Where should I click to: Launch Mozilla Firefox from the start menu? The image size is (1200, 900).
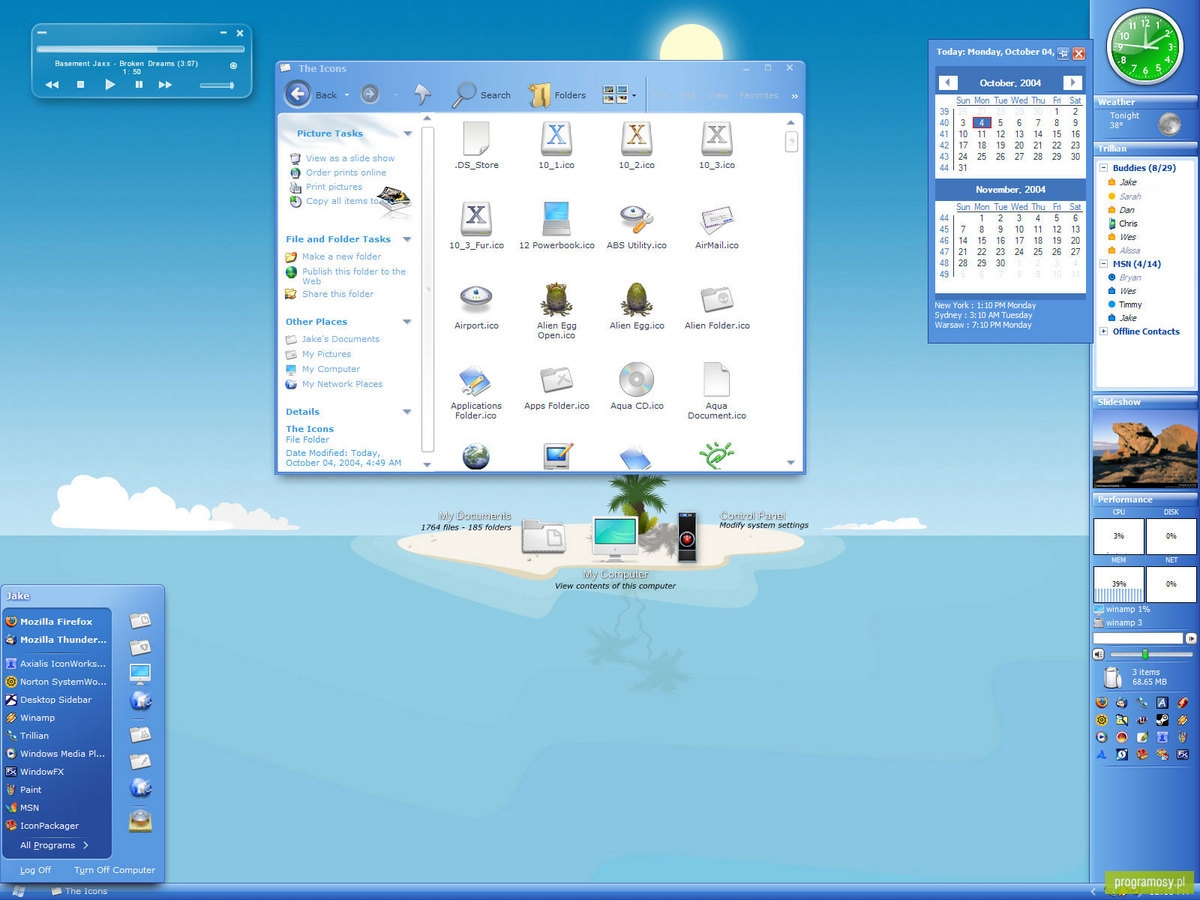[56, 621]
